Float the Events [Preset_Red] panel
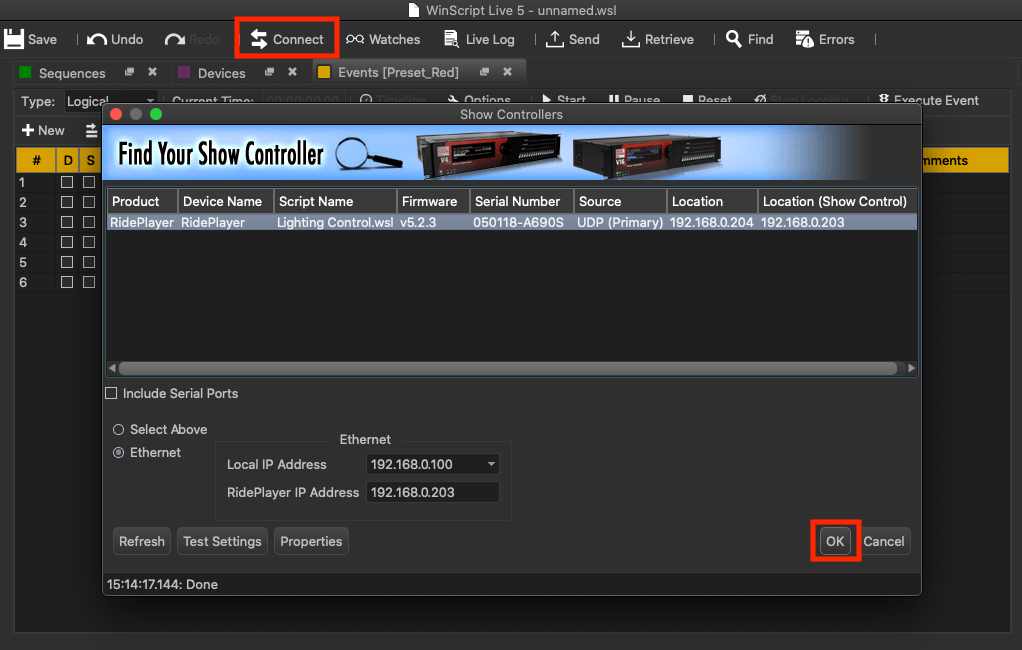This screenshot has width=1022, height=650. 484,72
